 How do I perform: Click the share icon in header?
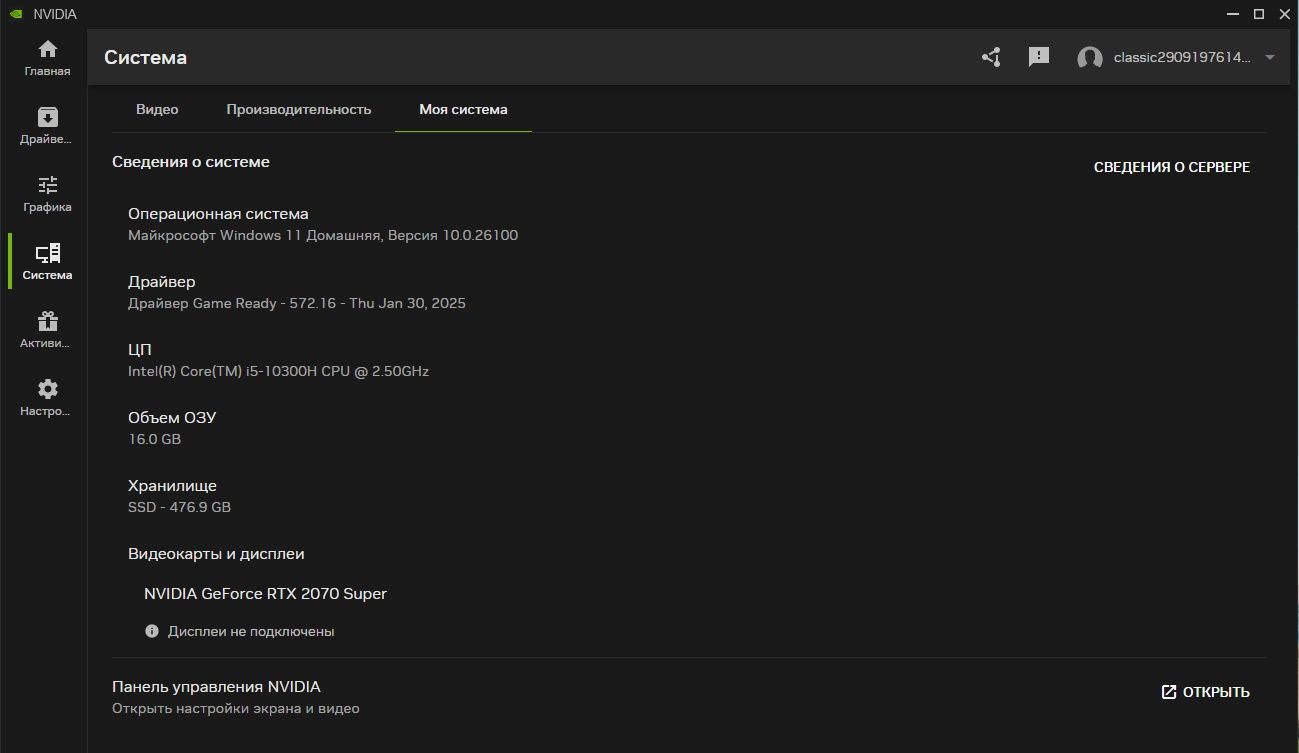click(x=991, y=57)
